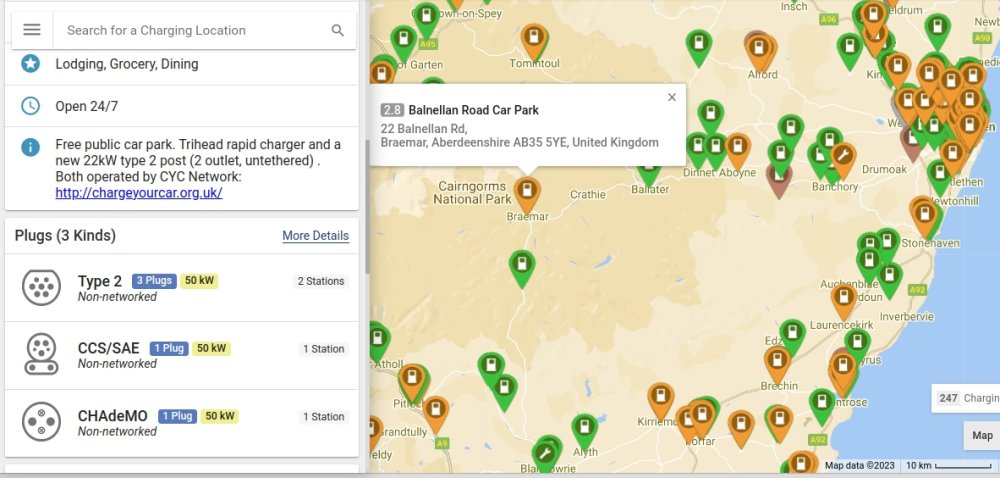Screen dimensions: 1000x478
Task: Click the Open 24/7 text
Action: point(87,106)
